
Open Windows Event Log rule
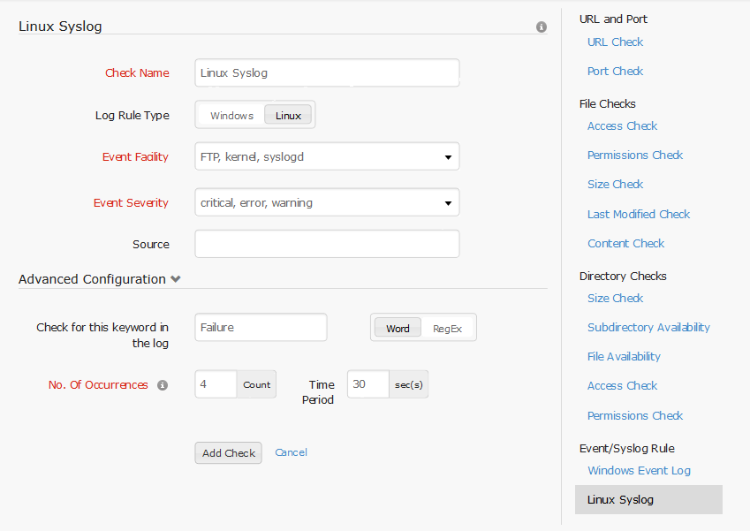[638, 470]
